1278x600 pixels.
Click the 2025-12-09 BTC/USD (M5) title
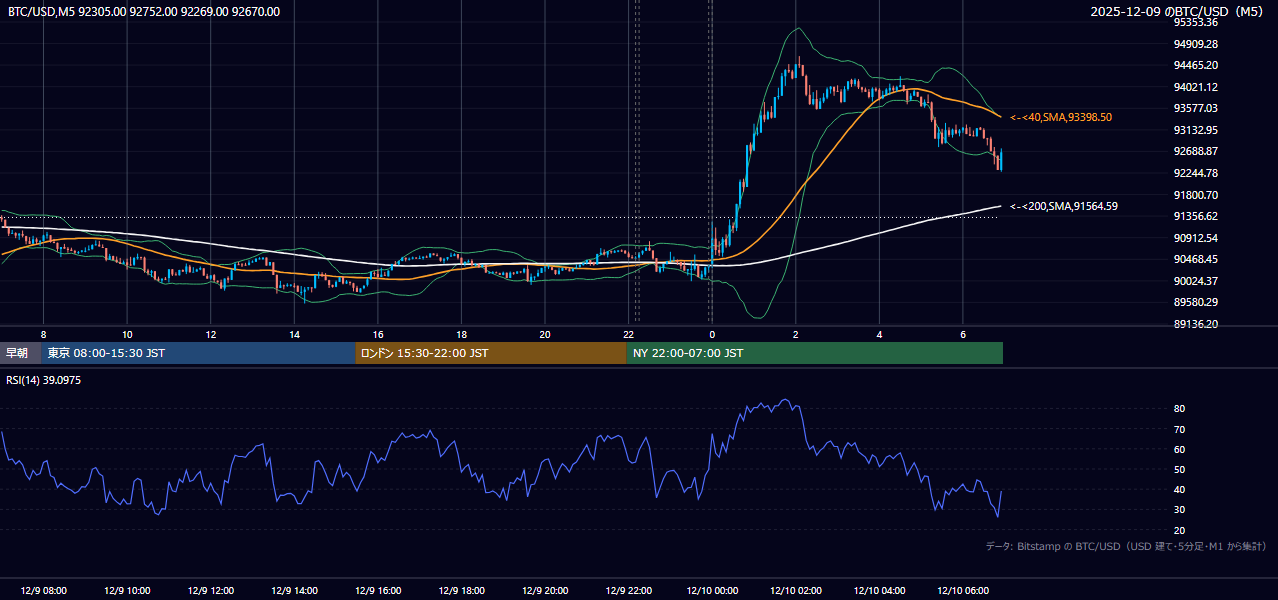(x=1178, y=12)
